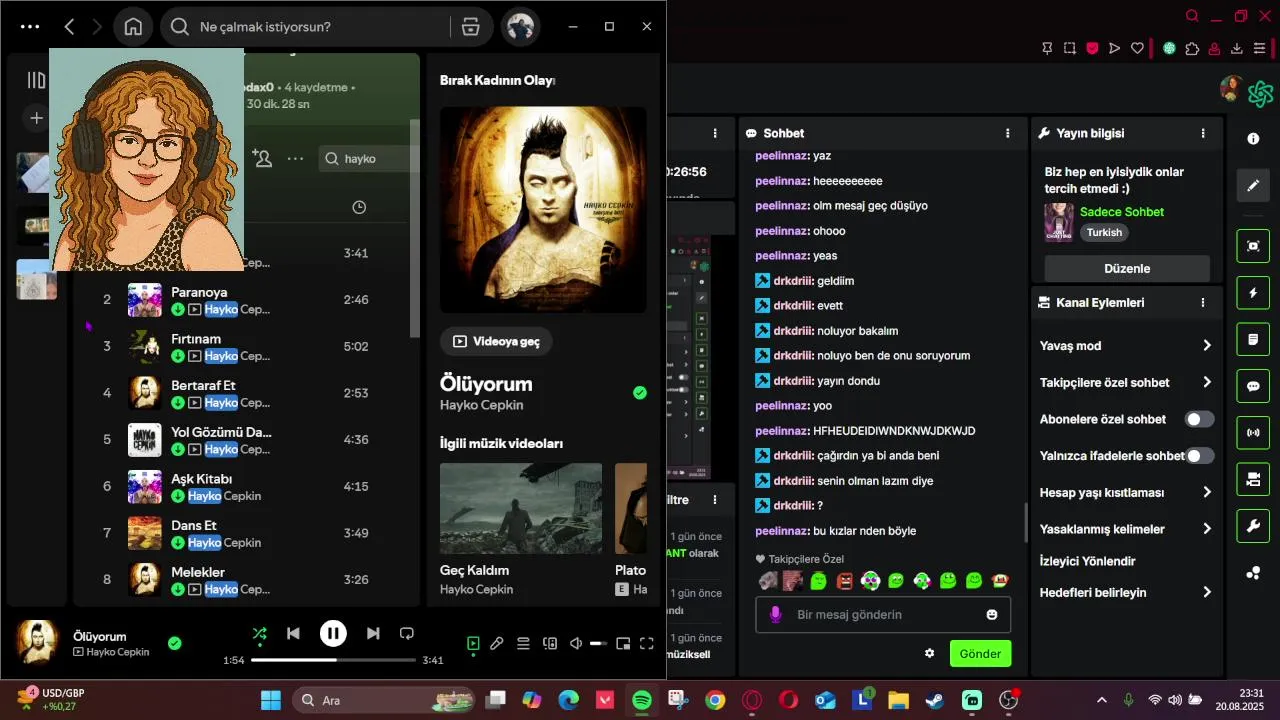Image resolution: width=1280 pixels, height=720 pixels.
Task: Toggle Now Playing view panel
Action: tap(473, 644)
